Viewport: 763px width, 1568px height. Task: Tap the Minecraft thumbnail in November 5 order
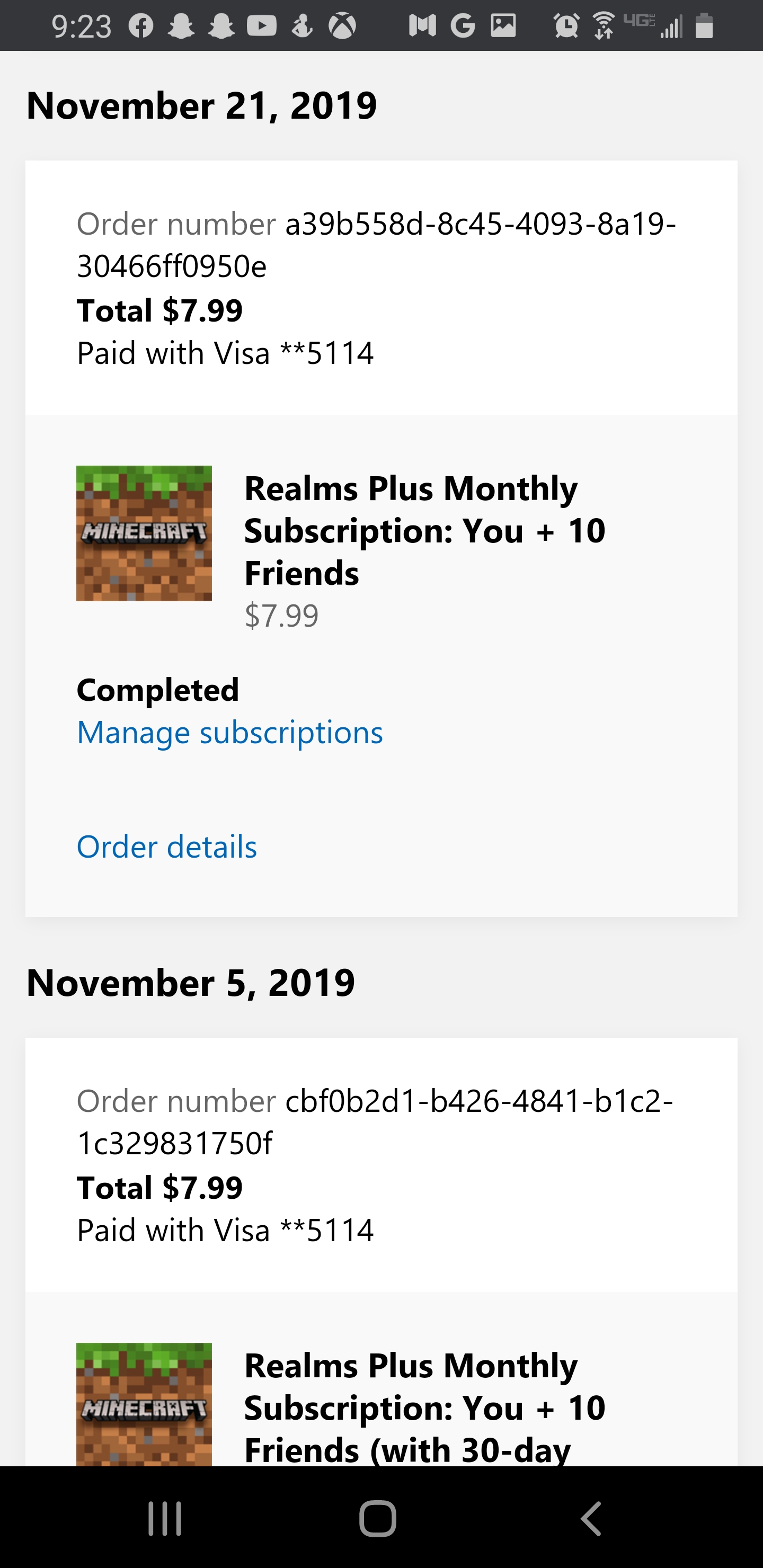click(x=144, y=1404)
